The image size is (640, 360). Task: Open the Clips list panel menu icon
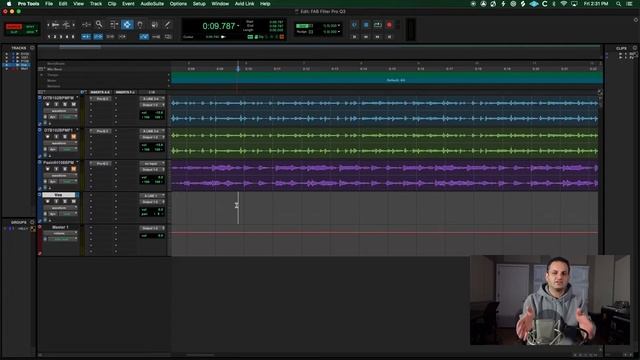(x=635, y=48)
